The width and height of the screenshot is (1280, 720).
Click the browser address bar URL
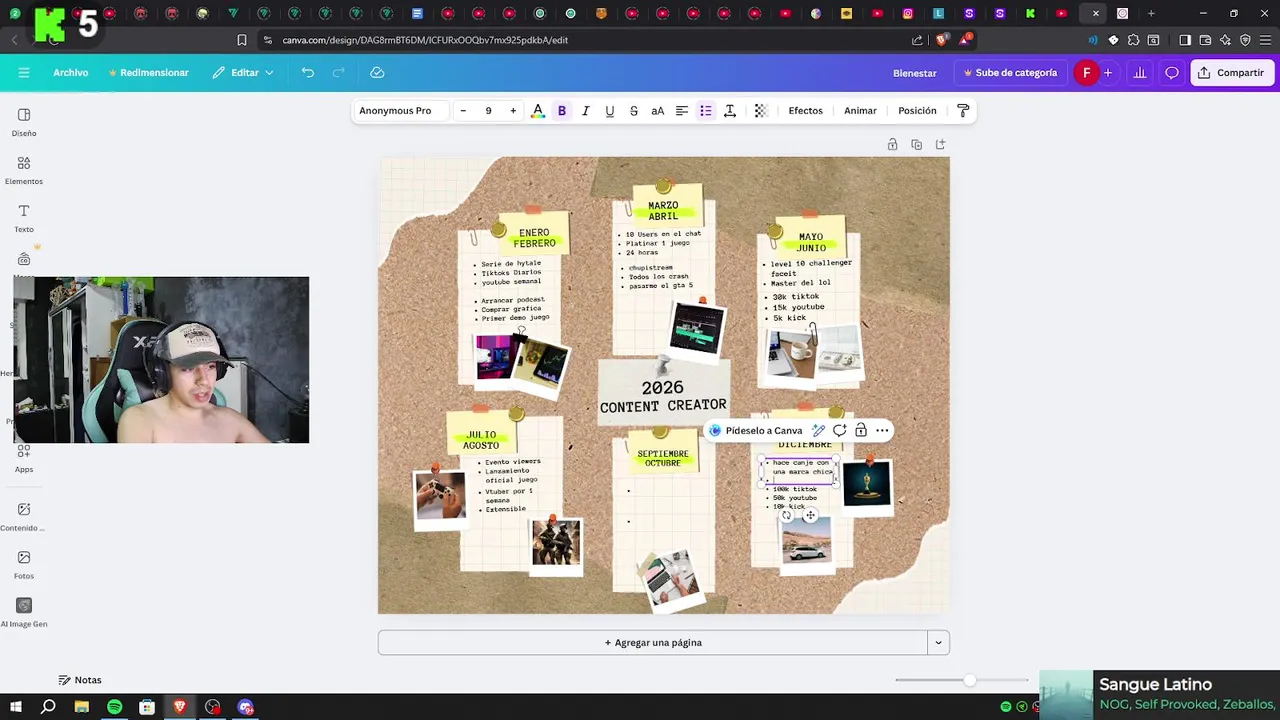click(x=425, y=40)
